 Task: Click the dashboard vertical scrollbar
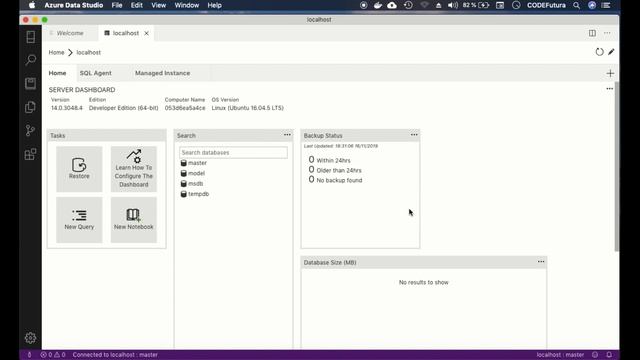617,166
